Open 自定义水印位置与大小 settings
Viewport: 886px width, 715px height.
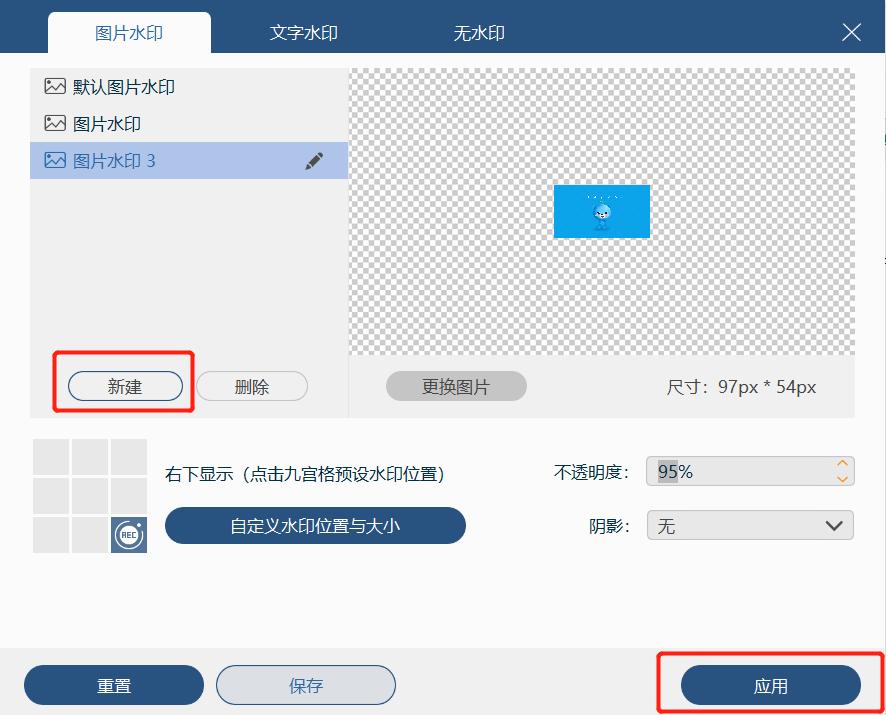[315, 525]
